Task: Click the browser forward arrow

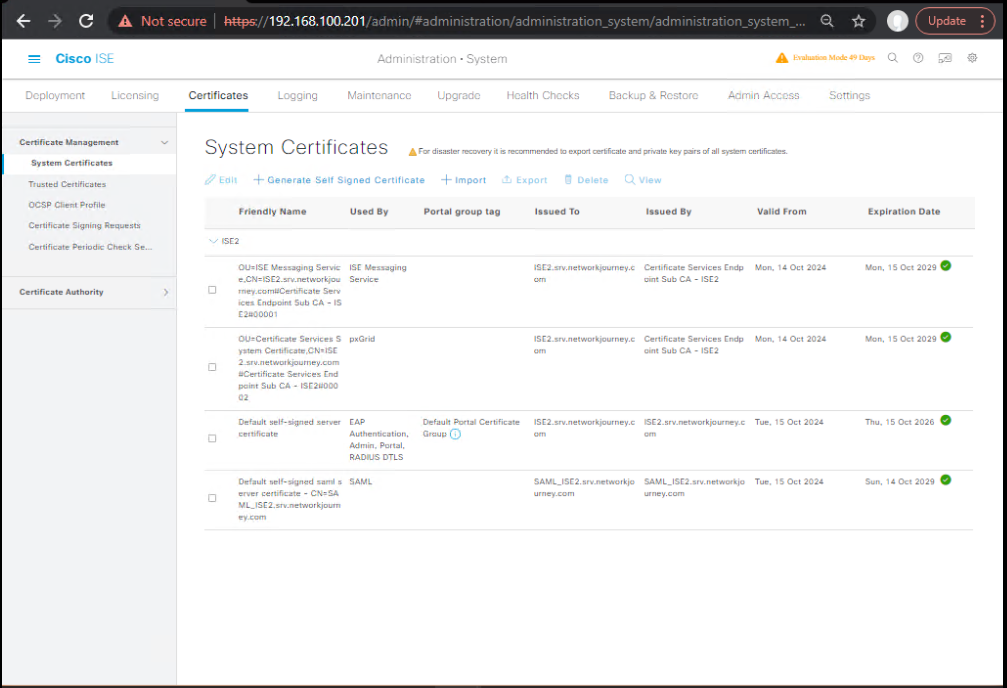Action: point(55,21)
